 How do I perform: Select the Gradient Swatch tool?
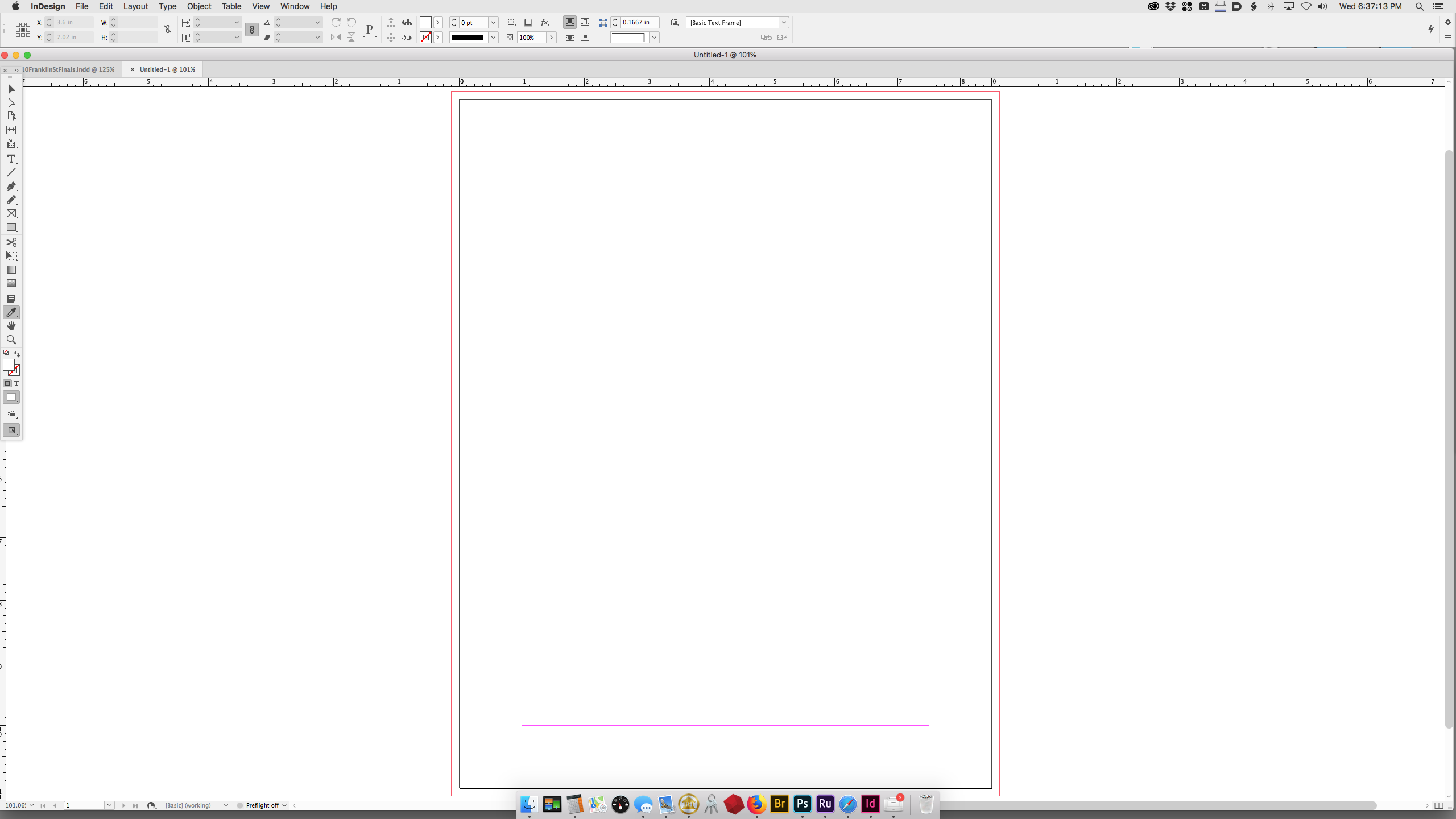(x=11, y=270)
